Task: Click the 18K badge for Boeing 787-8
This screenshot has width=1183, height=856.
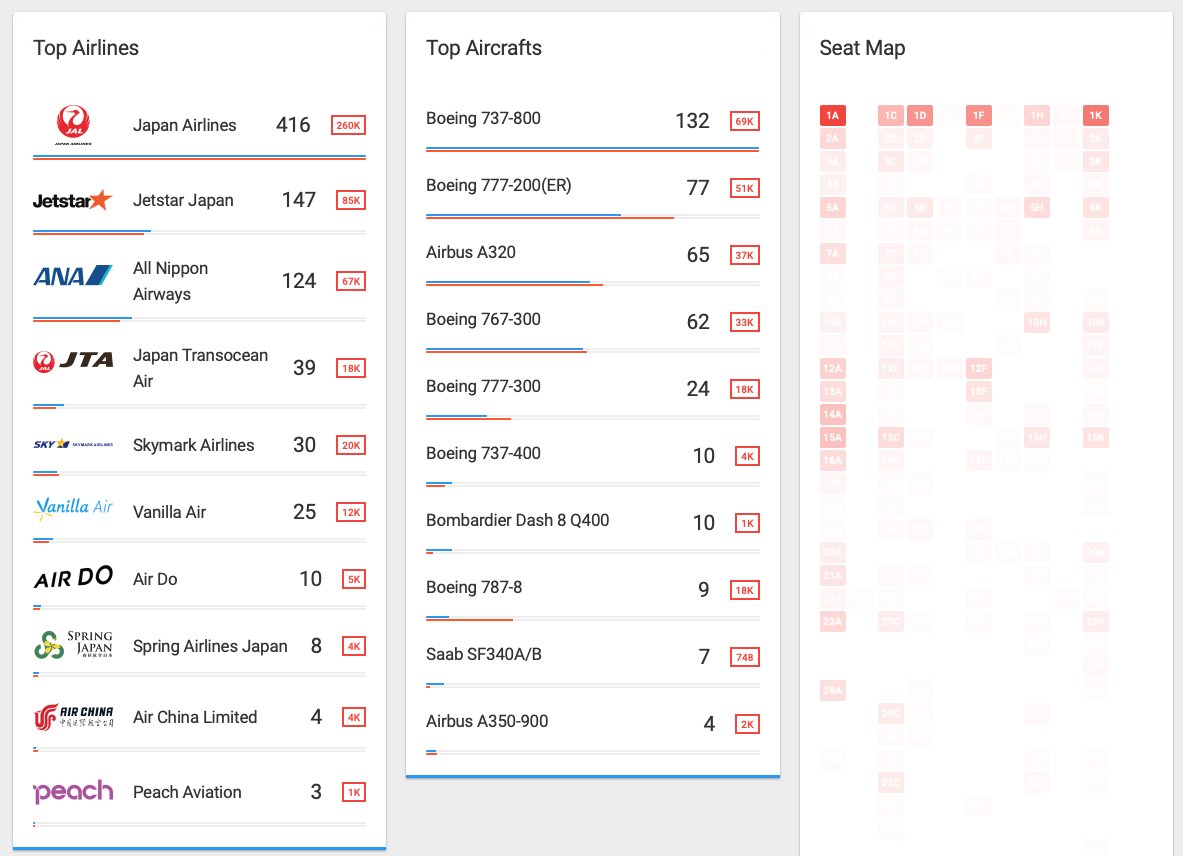Action: tap(745, 590)
